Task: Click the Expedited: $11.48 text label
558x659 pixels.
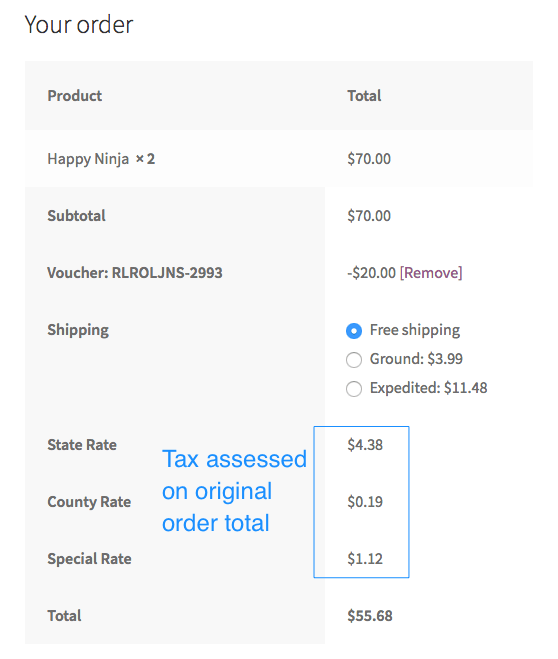Action: click(429, 388)
